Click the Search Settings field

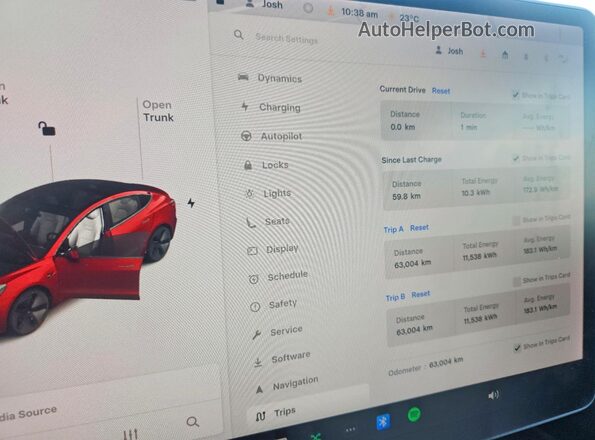pos(286,38)
